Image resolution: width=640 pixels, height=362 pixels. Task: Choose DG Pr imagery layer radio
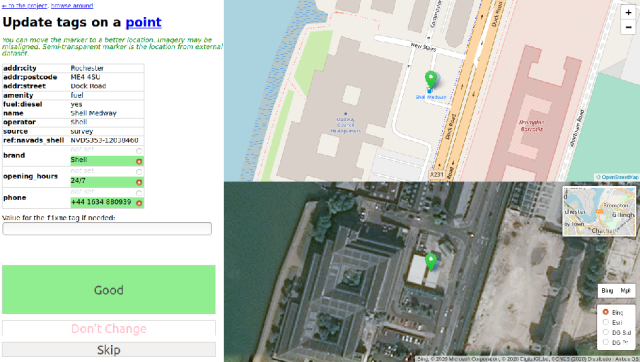(606, 342)
